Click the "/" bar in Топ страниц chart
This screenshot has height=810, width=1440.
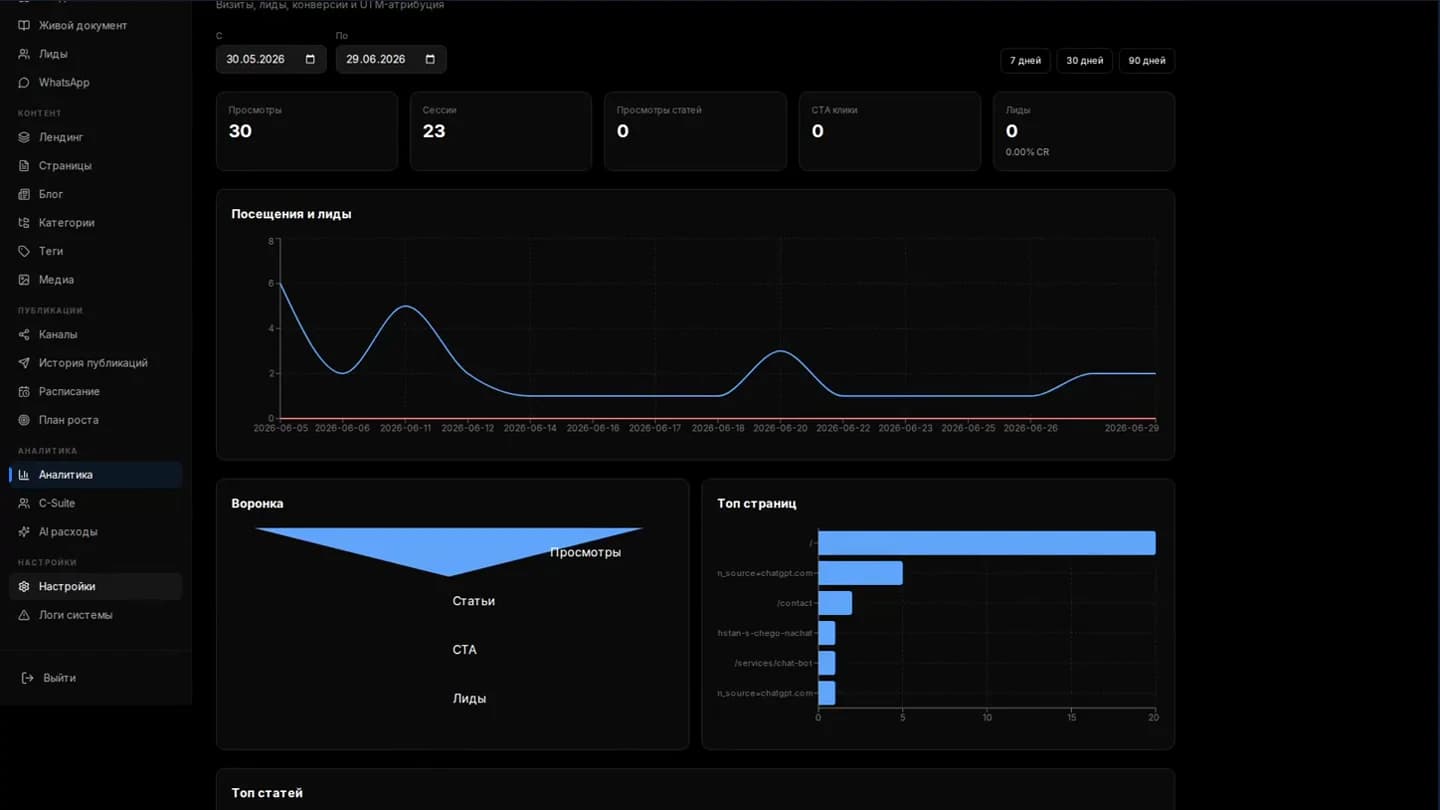click(987, 543)
